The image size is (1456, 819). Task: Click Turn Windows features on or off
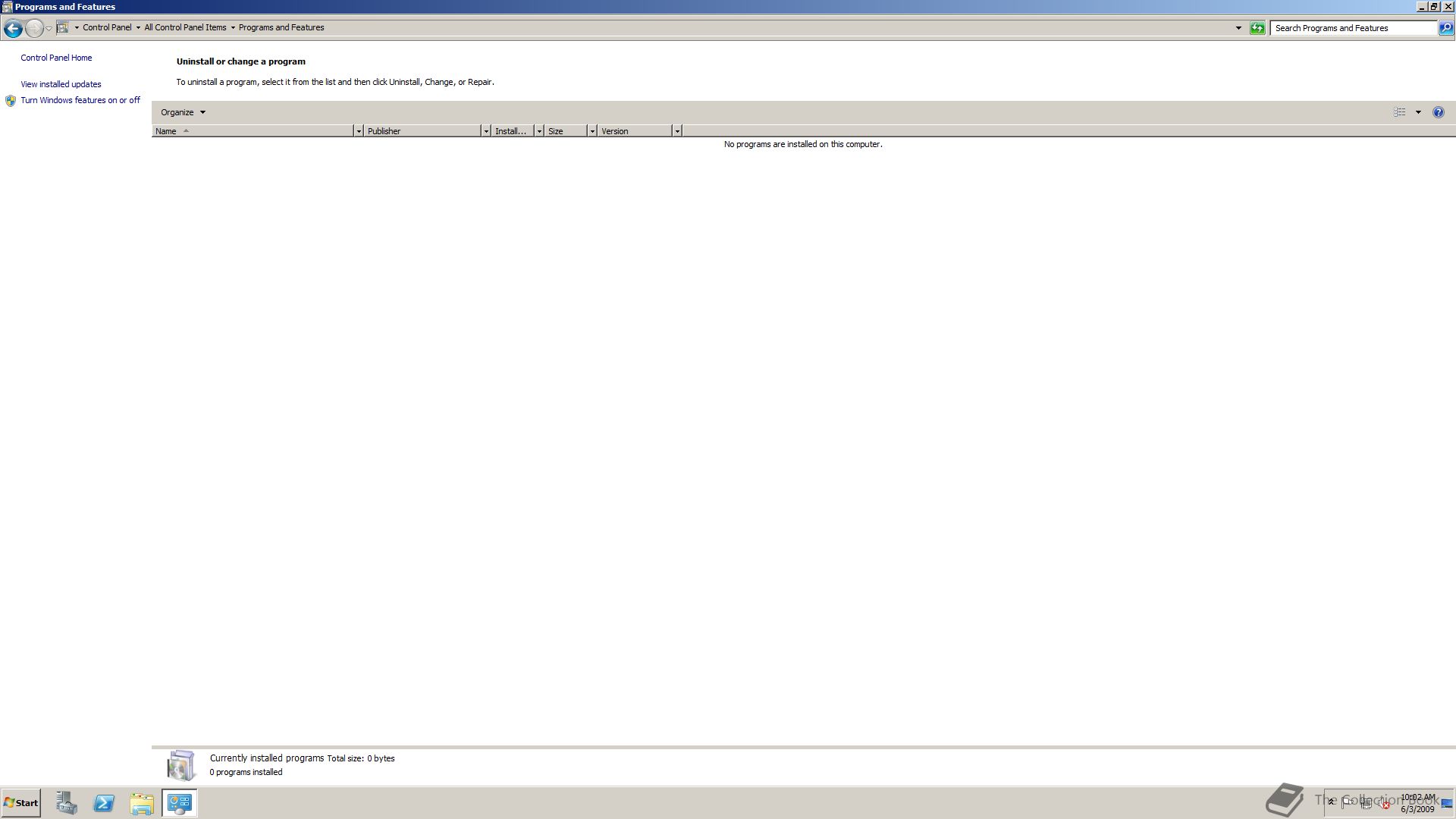coord(80,100)
